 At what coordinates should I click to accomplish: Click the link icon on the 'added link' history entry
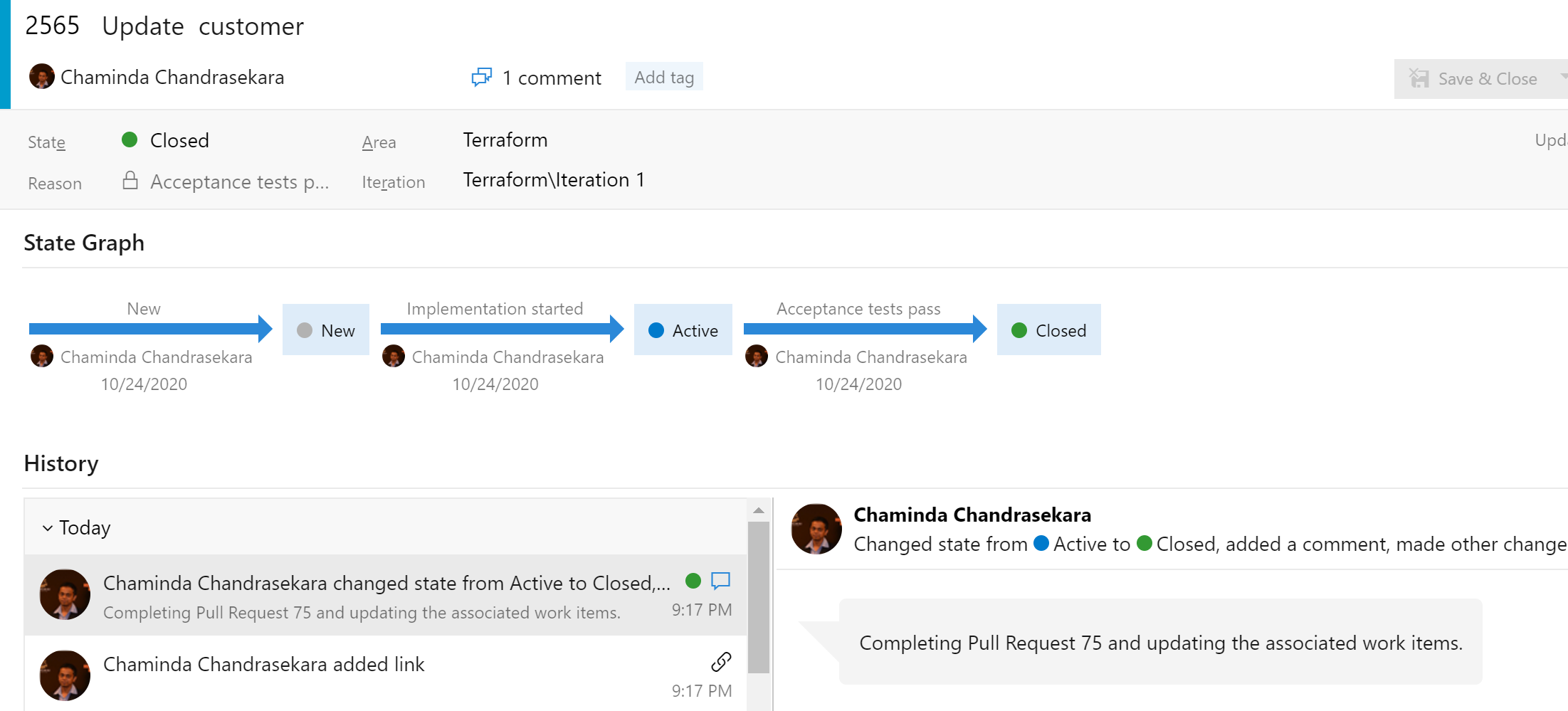coord(720,663)
